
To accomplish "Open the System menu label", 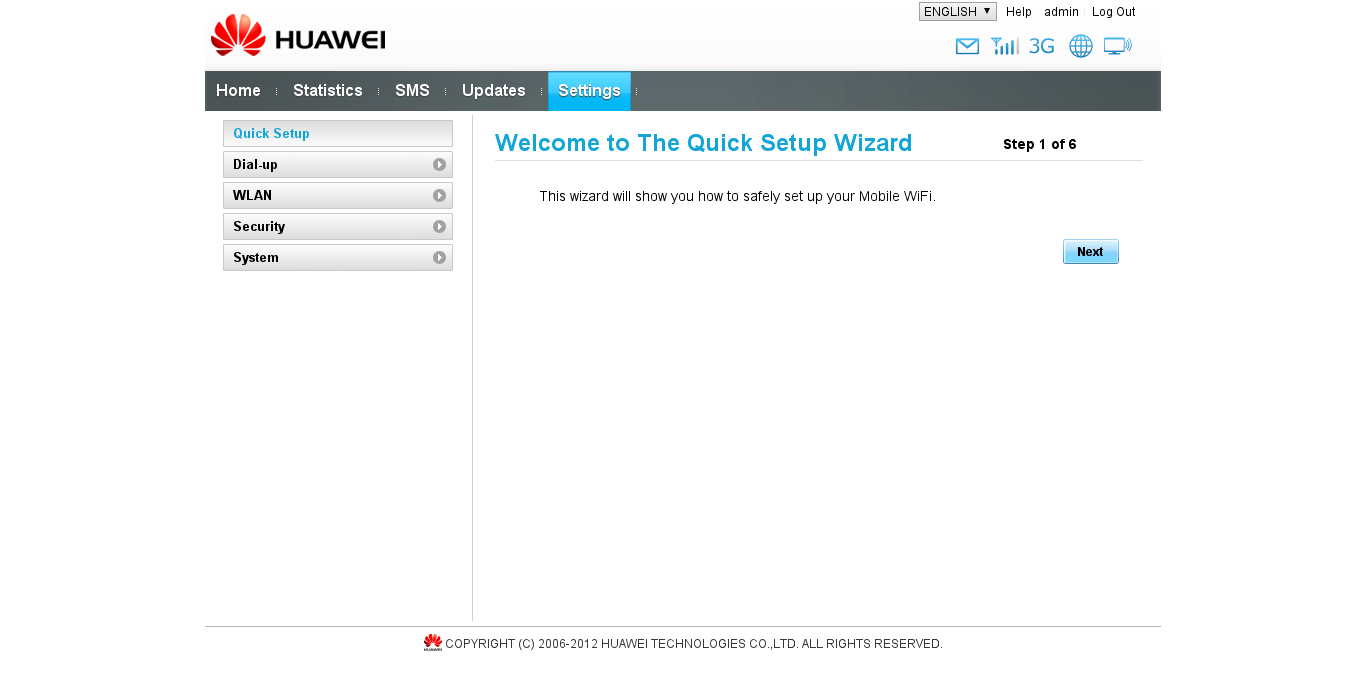I will (256, 257).
